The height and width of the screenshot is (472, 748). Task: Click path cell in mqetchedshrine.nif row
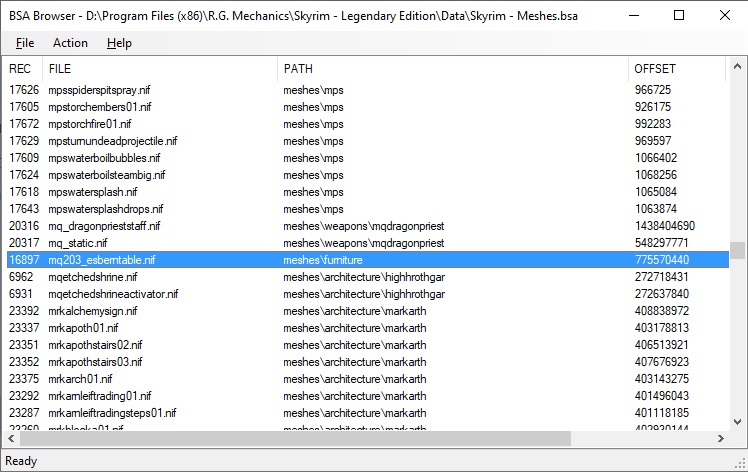(364, 277)
